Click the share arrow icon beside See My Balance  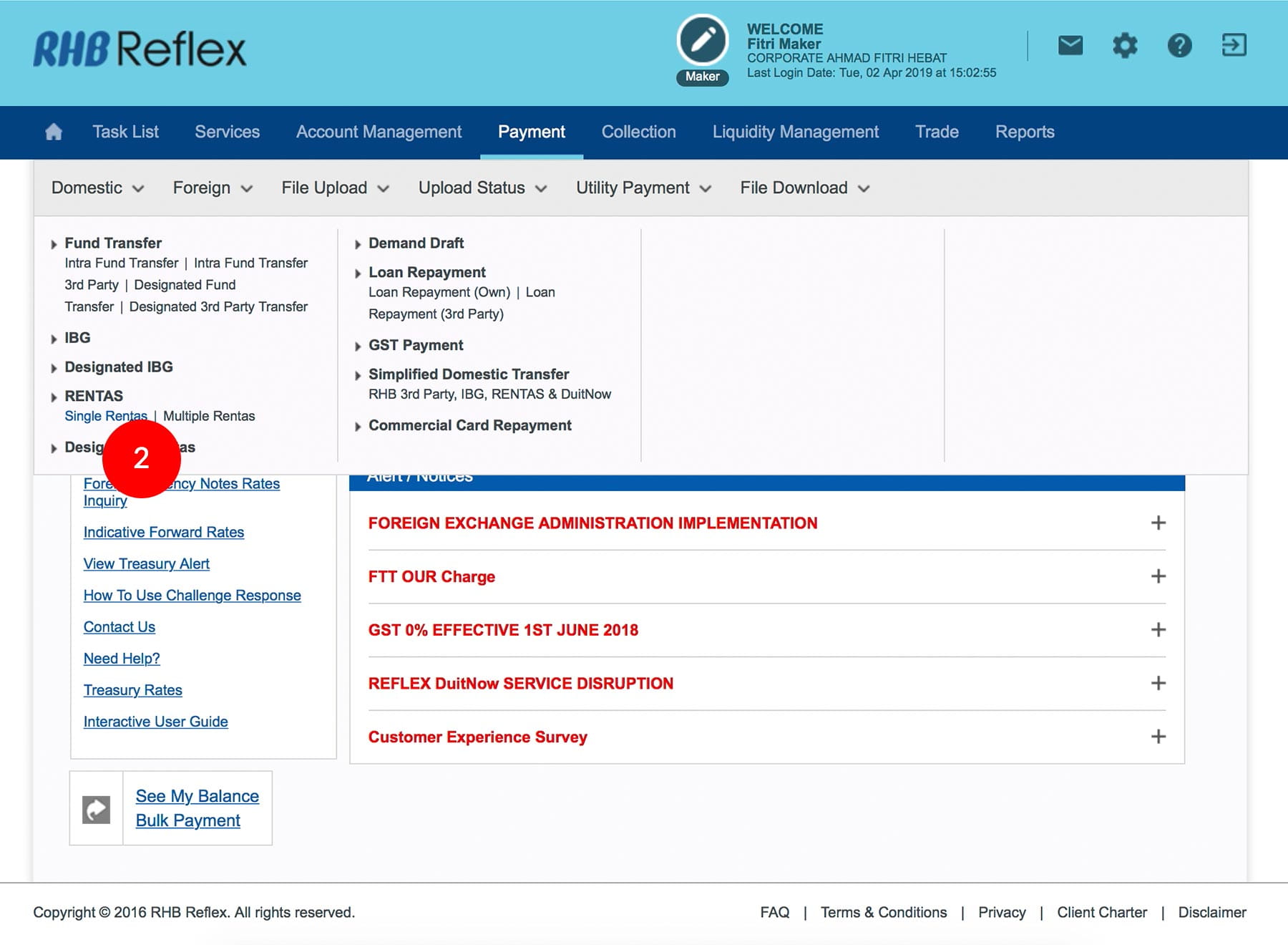[x=97, y=809]
